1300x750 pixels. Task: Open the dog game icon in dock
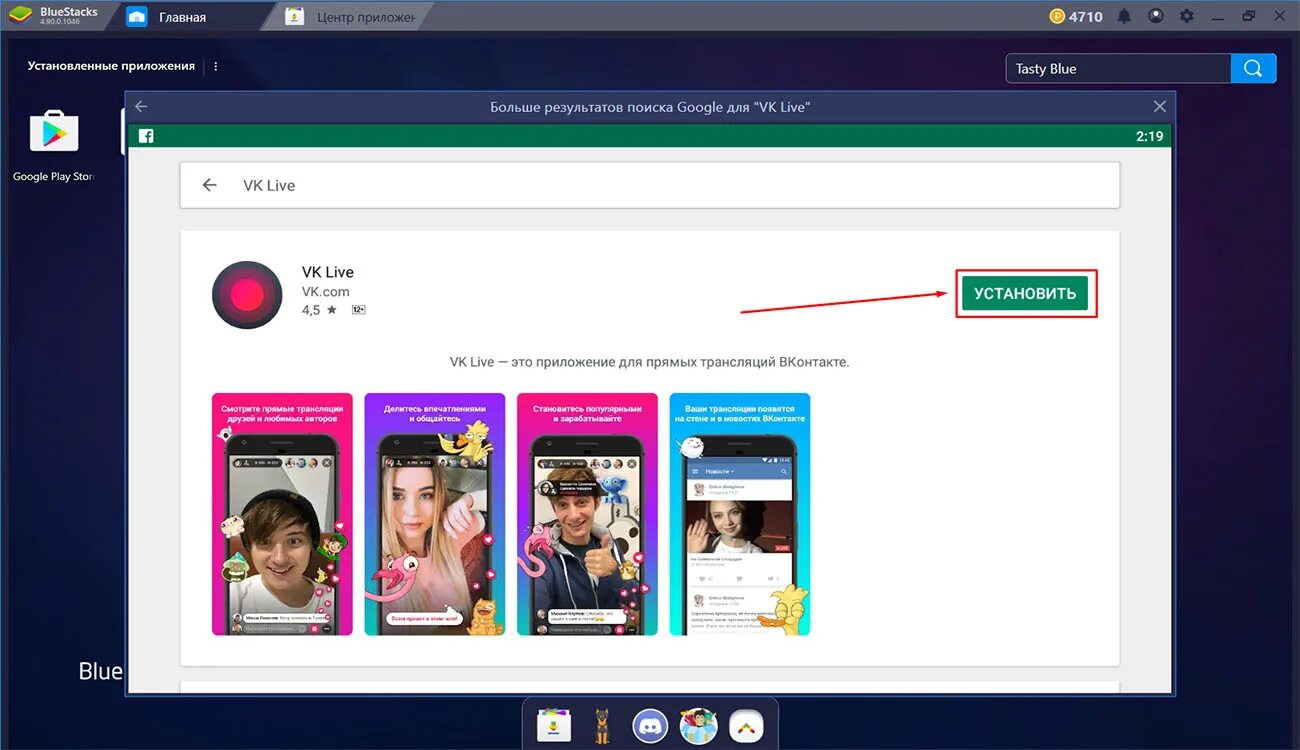(602, 725)
